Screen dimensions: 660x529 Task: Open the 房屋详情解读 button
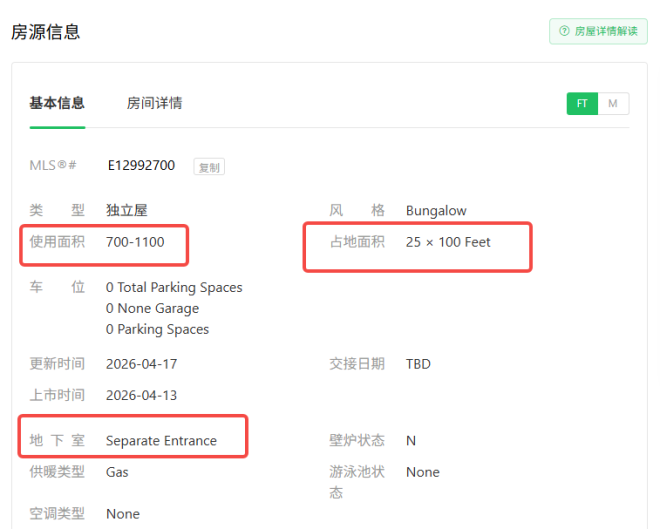click(598, 31)
